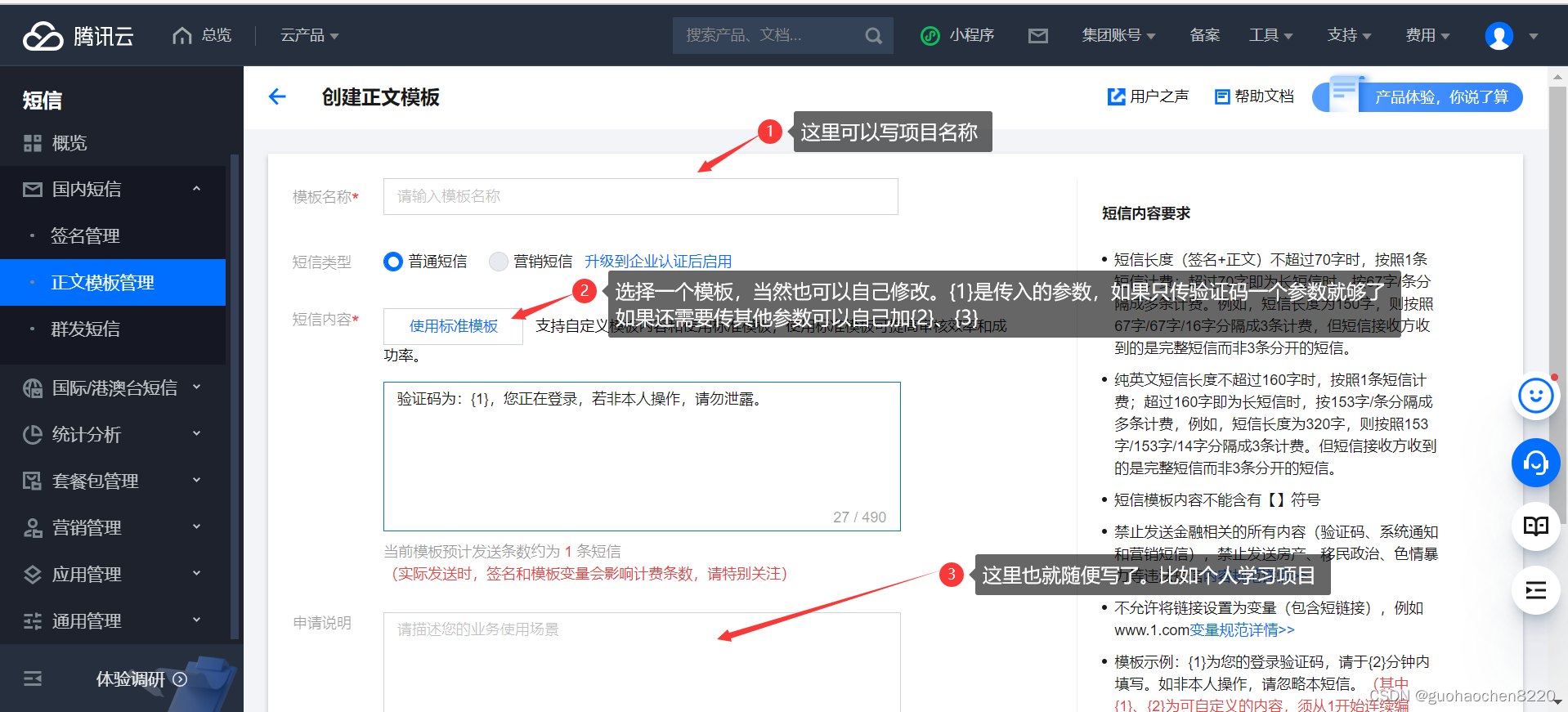This screenshot has width=1568, height=712.
Task: Open the 工具 dropdown menu
Action: [x=1270, y=35]
